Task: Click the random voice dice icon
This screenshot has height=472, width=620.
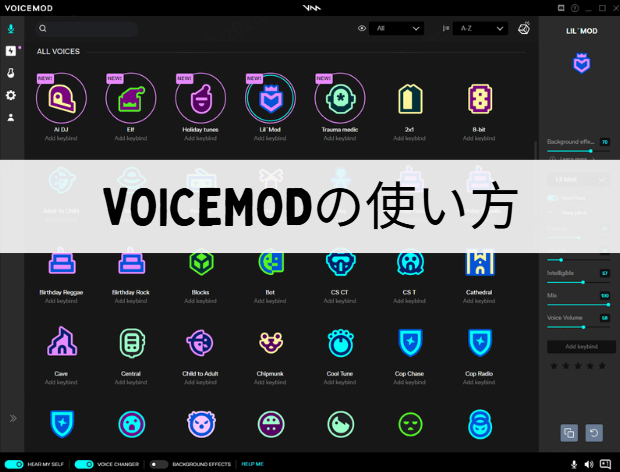Action: pyautogui.click(x=524, y=28)
